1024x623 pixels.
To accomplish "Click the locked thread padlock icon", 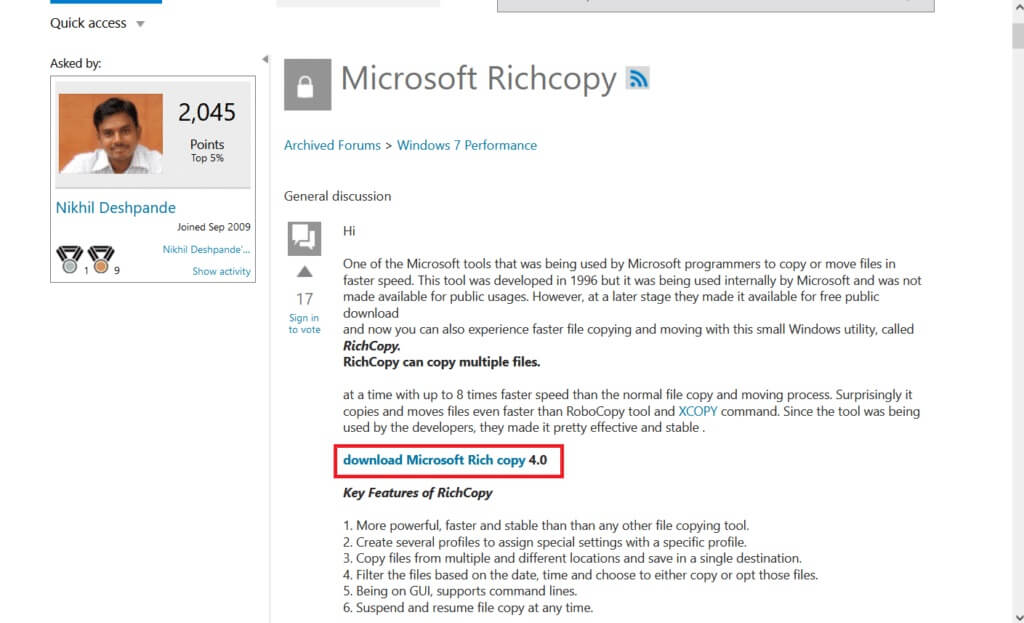I will click(308, 85).
